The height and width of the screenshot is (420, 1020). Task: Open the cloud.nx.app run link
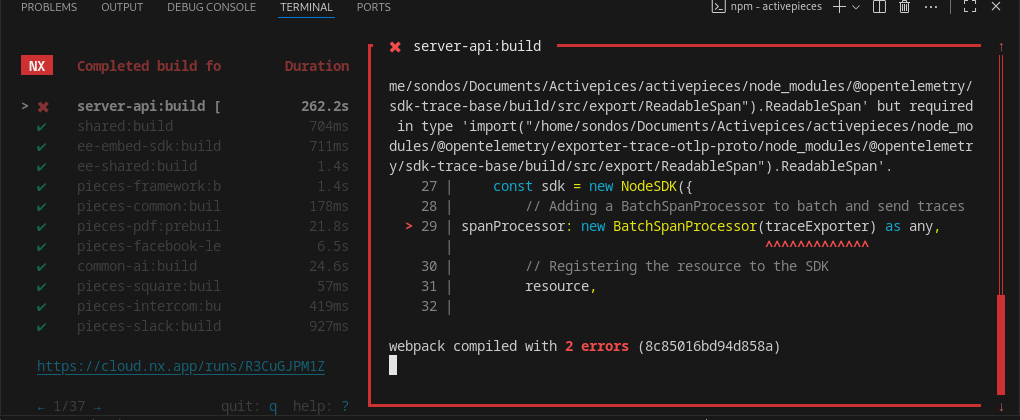(x=181, y=366)
